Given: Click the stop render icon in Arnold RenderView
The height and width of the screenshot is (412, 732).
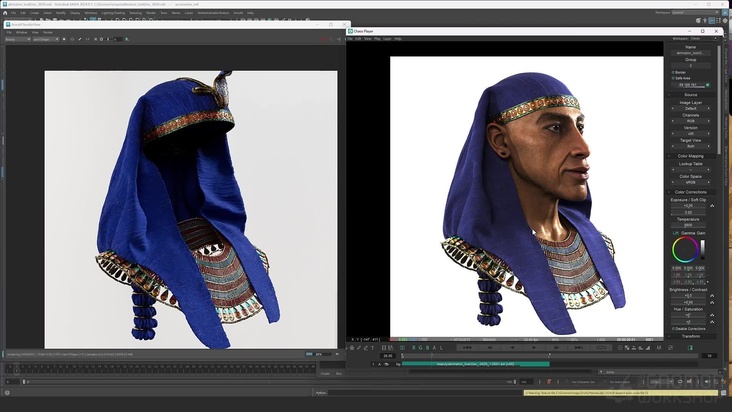Looking at the screenshot, I should tap(65, 39).
